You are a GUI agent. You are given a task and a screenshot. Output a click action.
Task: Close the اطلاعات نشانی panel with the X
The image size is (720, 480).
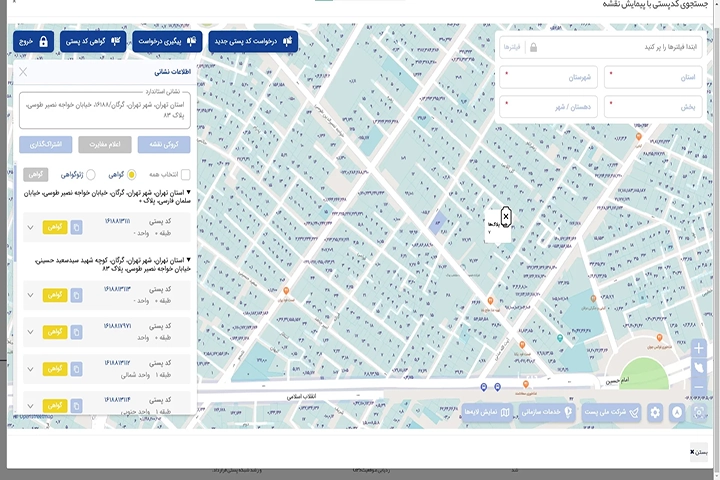(x=23, y=72)
